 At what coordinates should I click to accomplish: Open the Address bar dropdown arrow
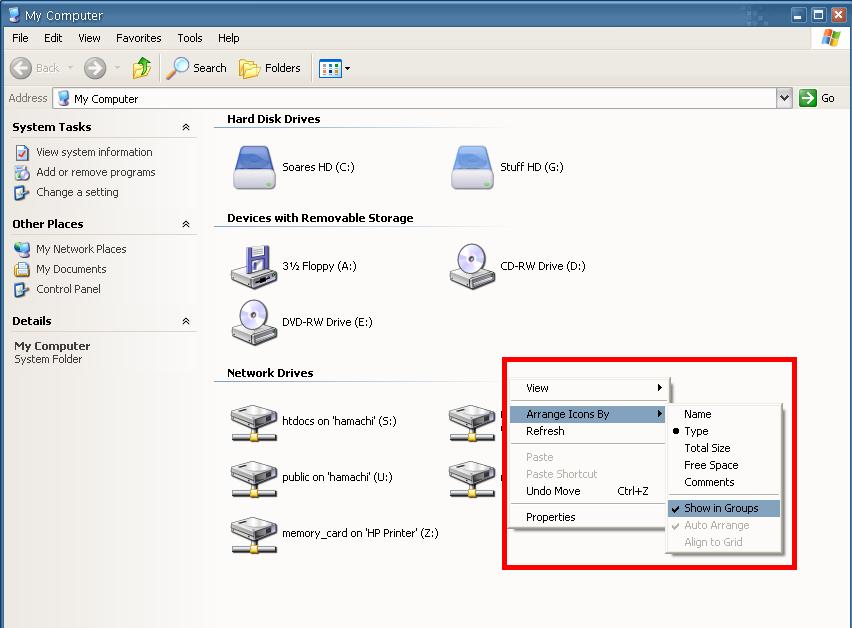point(784,98)
